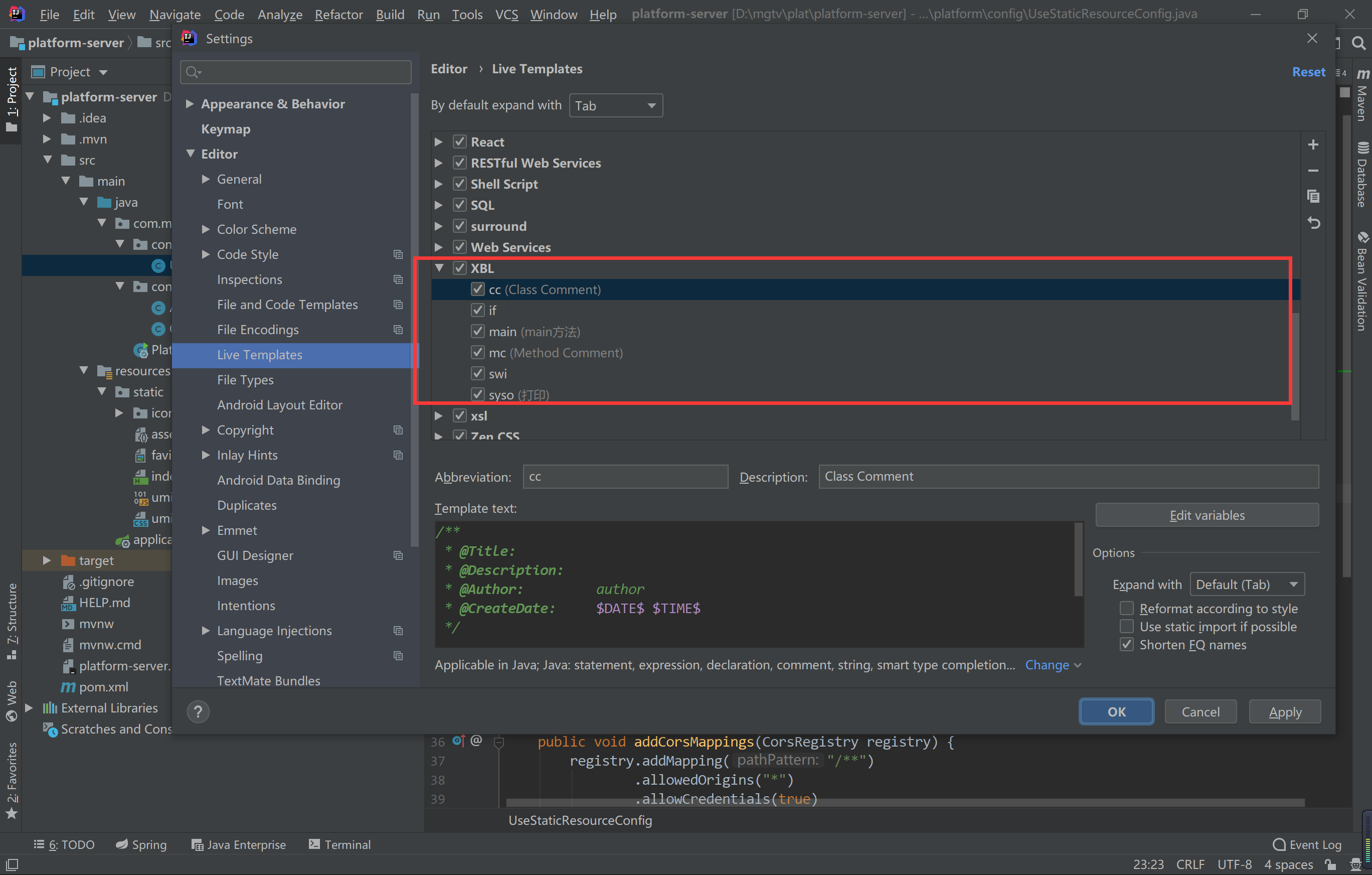
Task: Click the Abbreviation input field
Action: coord(625,477)
